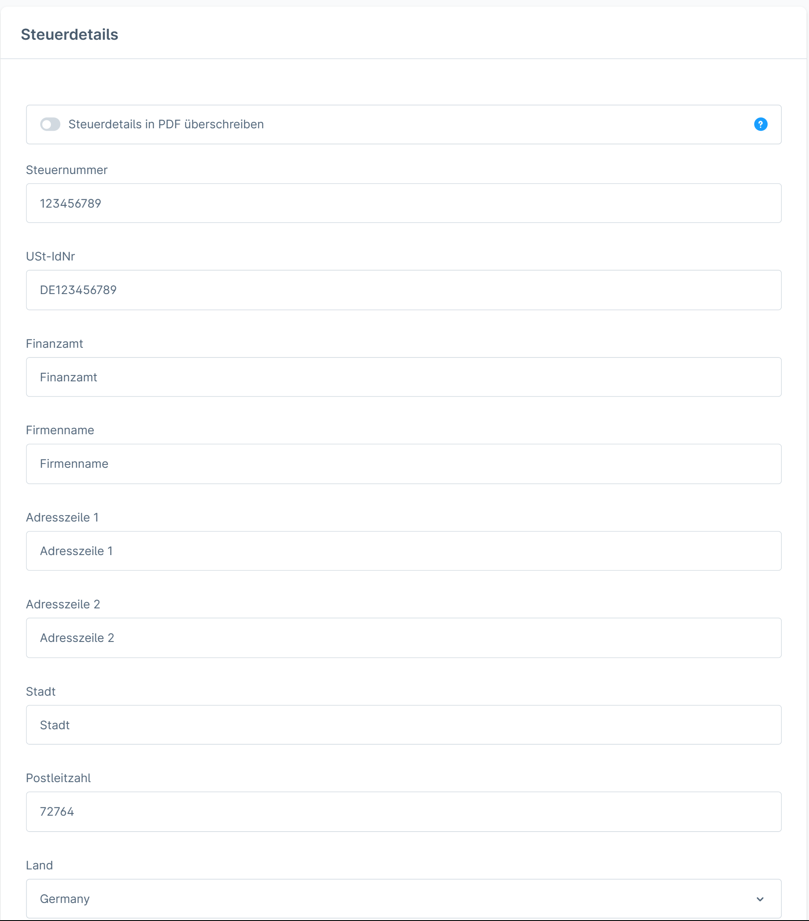Click the chevron arrow in the Land field
Viewport: 809px width, 921px height.
760,899
